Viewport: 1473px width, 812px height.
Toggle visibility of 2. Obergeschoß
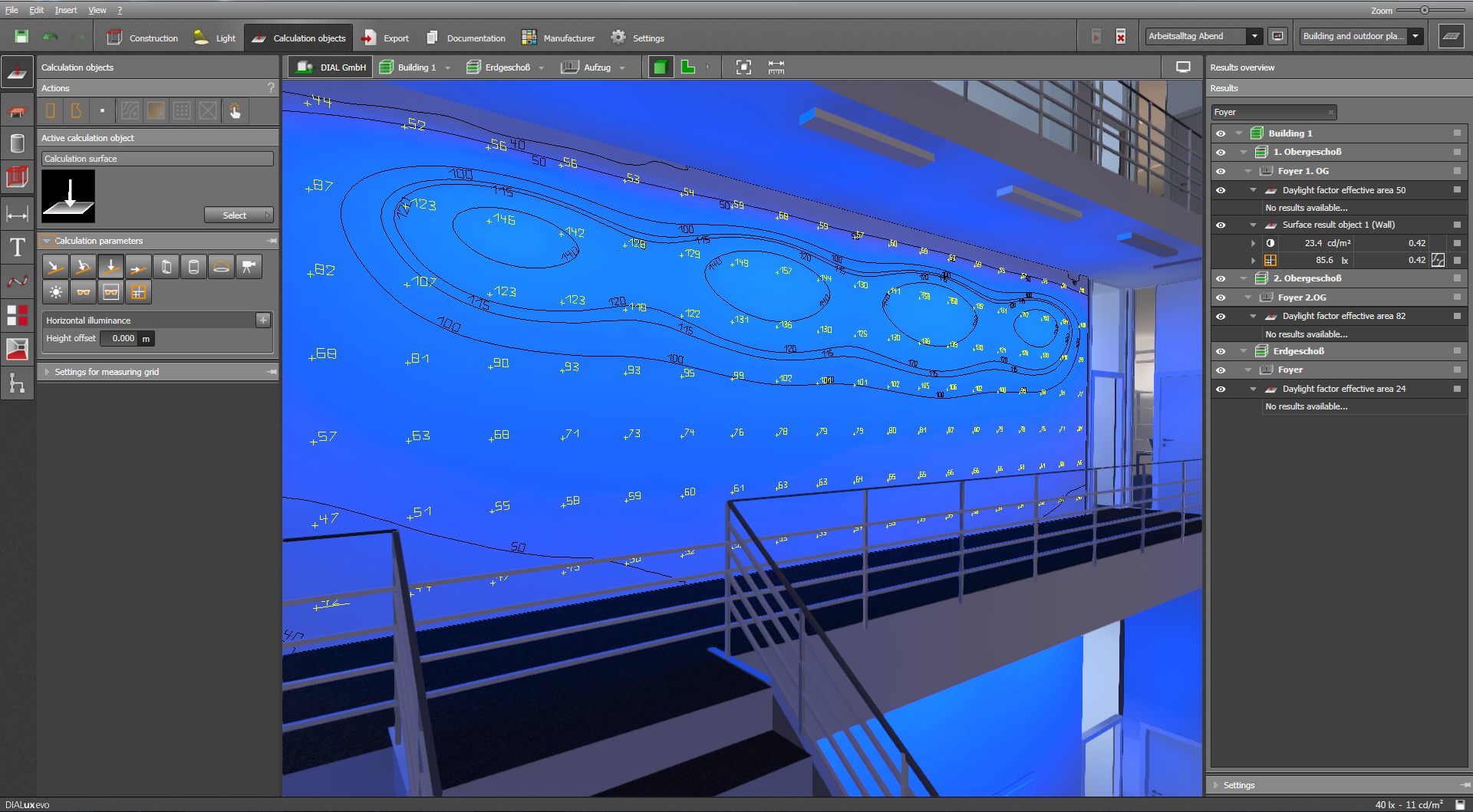1221,279
